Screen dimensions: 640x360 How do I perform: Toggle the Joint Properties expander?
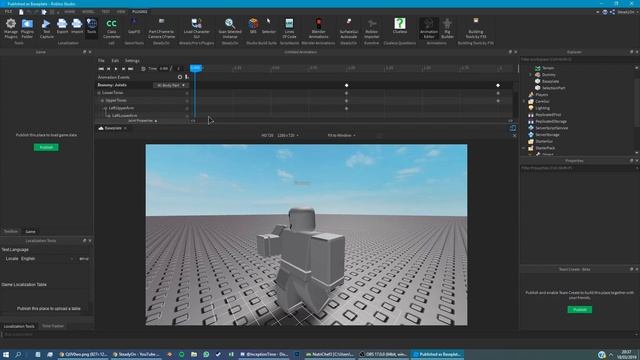(x=142, y=121)
